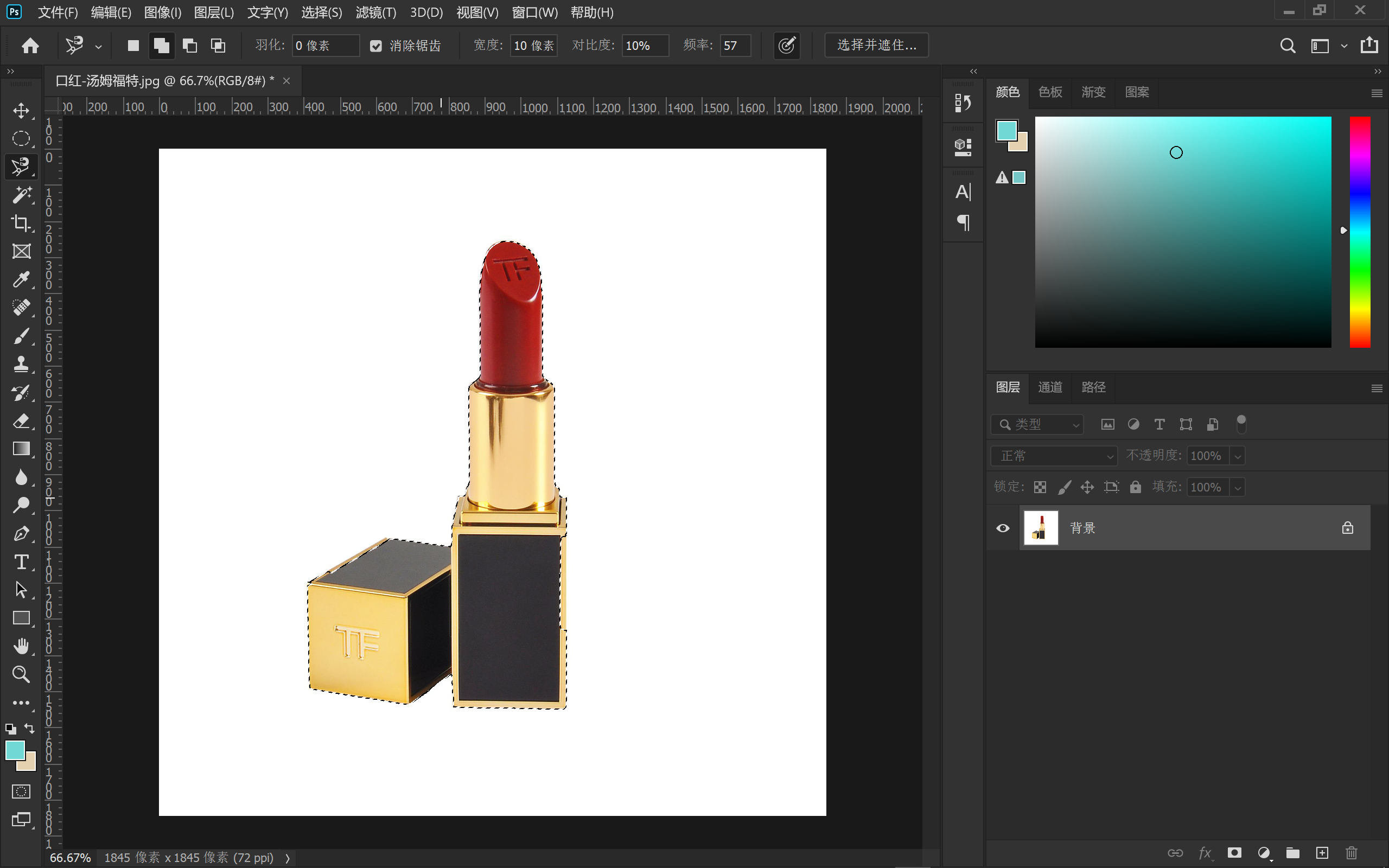Image resolution: width=1389 pixels, height=868 pixels.
Task: Expand the 不透明度 opacity slider arrow
Action: tap(1238, 456)
